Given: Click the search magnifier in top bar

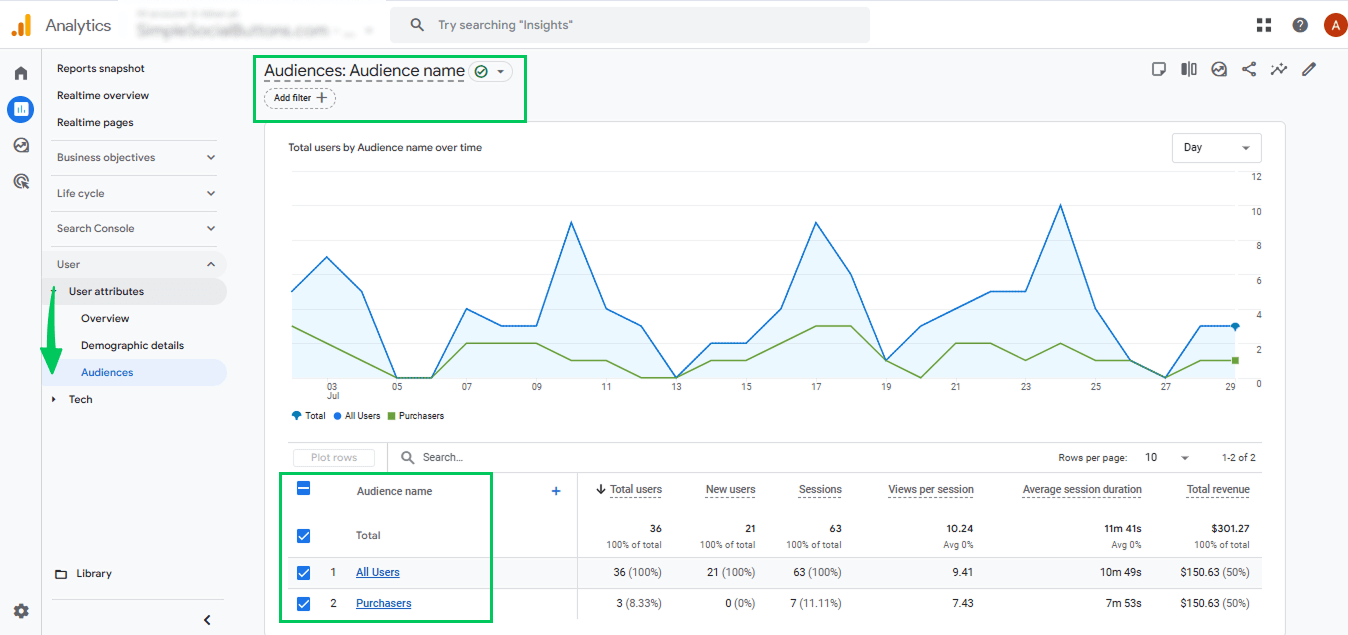Looking at the screenshot, I should [x=418, y=25].
